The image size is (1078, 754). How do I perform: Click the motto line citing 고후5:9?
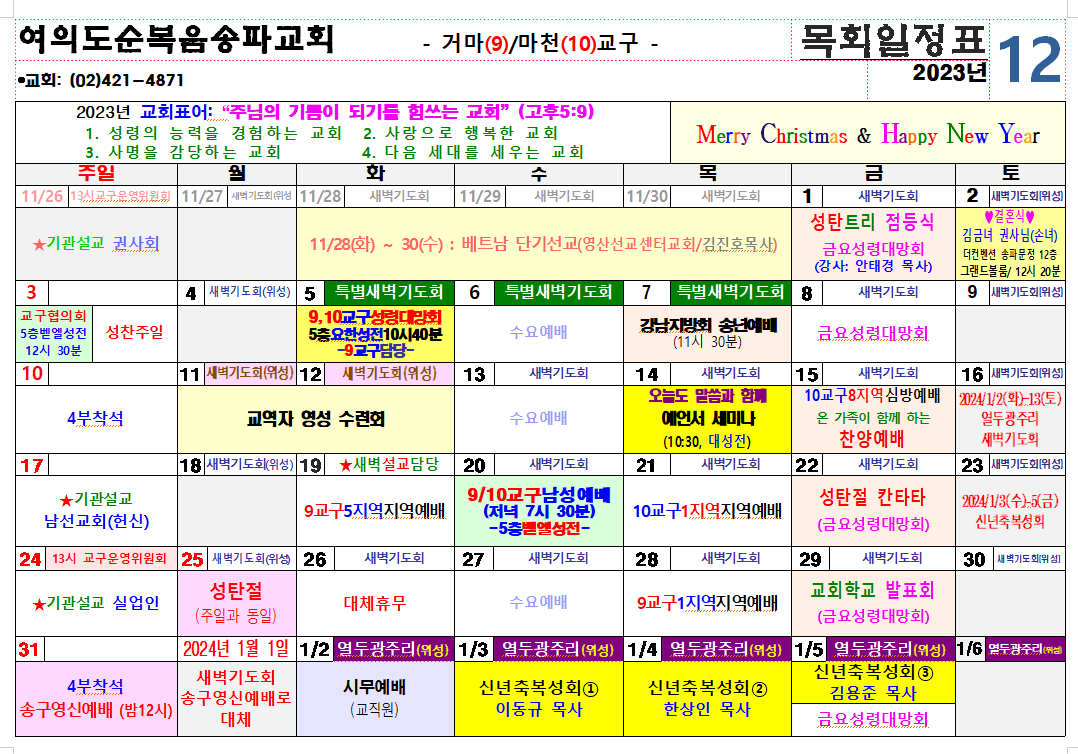(335, 111)
